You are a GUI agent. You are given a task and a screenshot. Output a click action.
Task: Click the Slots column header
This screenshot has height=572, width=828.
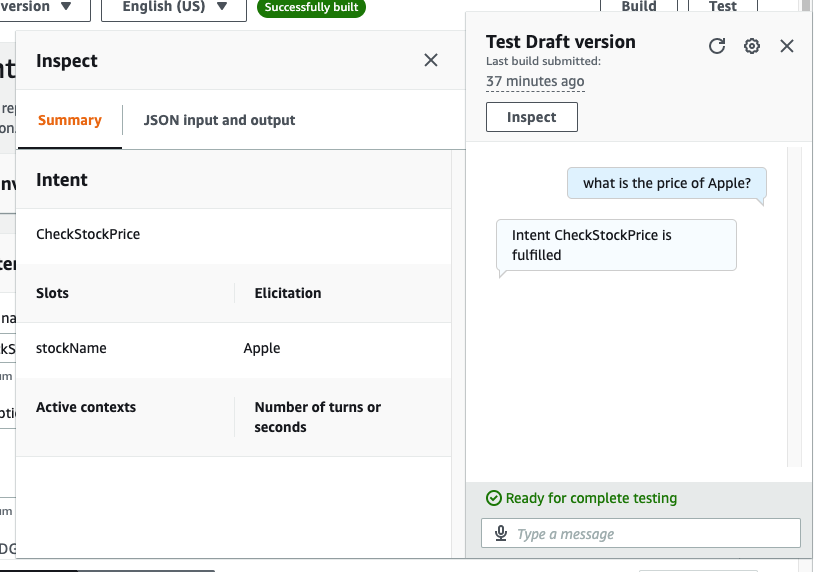52,293
